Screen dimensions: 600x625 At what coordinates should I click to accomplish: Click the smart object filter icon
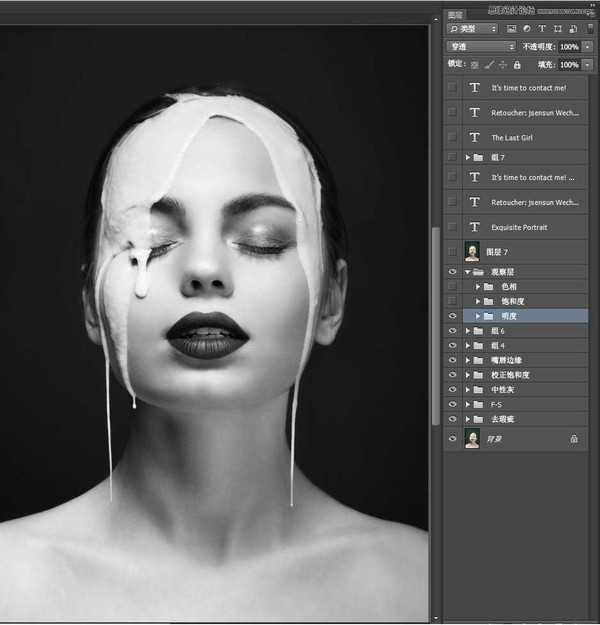click(x=572, y=29)
